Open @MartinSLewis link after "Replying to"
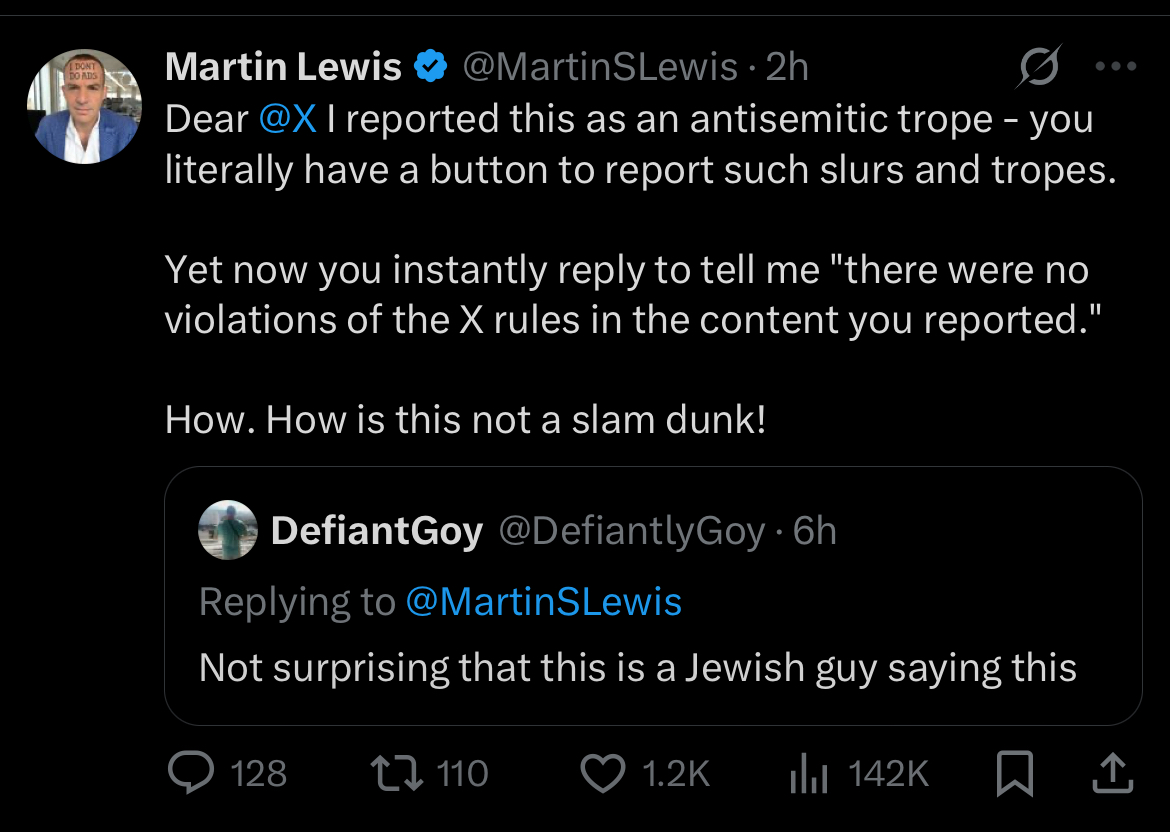Screen dimensions: 1170x832 click(544, 602)
